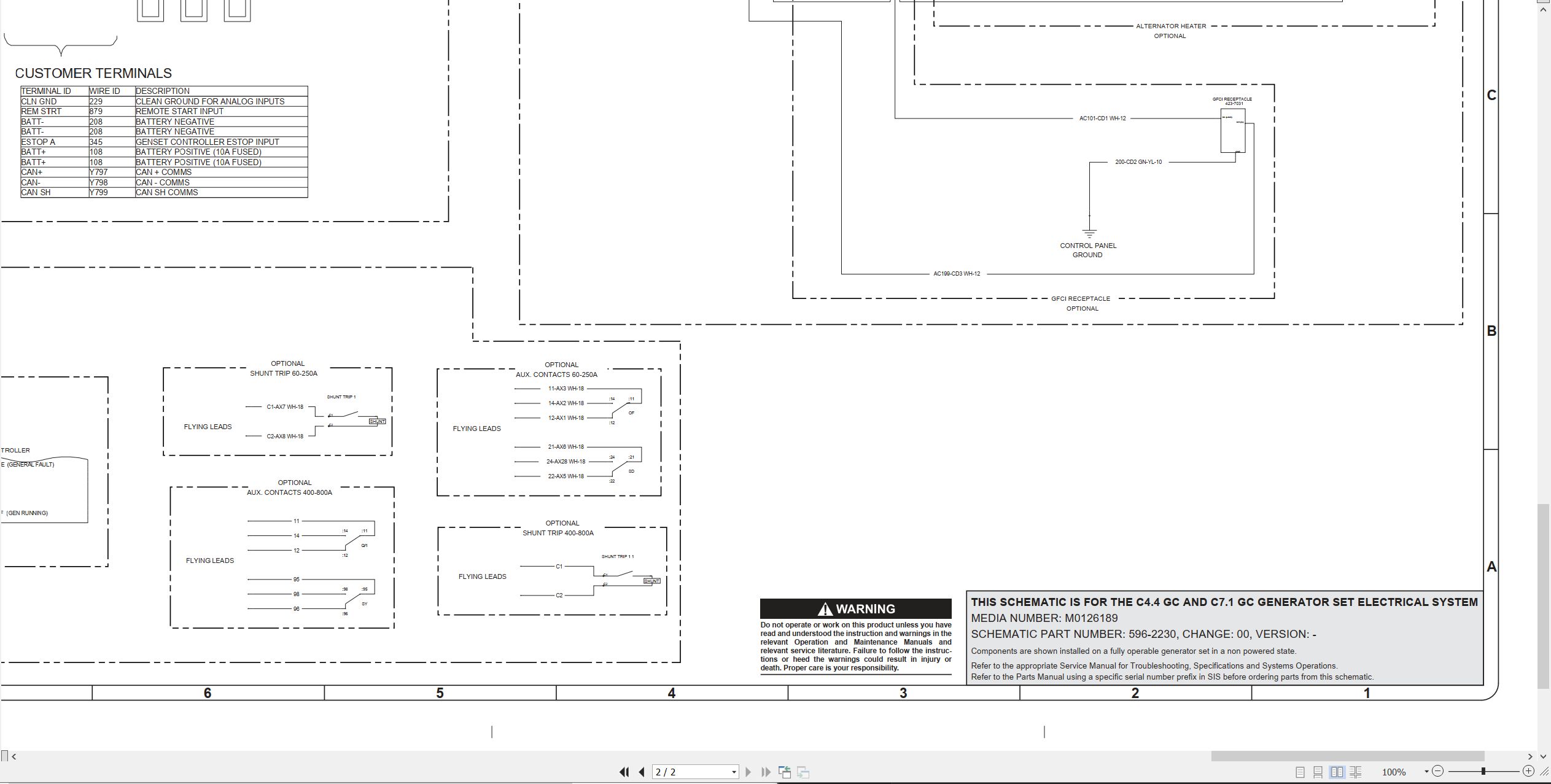The height and width of the screenshot is (784, 1551).
Task: Click the zoom out minus button
Action: coord(1437,771)
